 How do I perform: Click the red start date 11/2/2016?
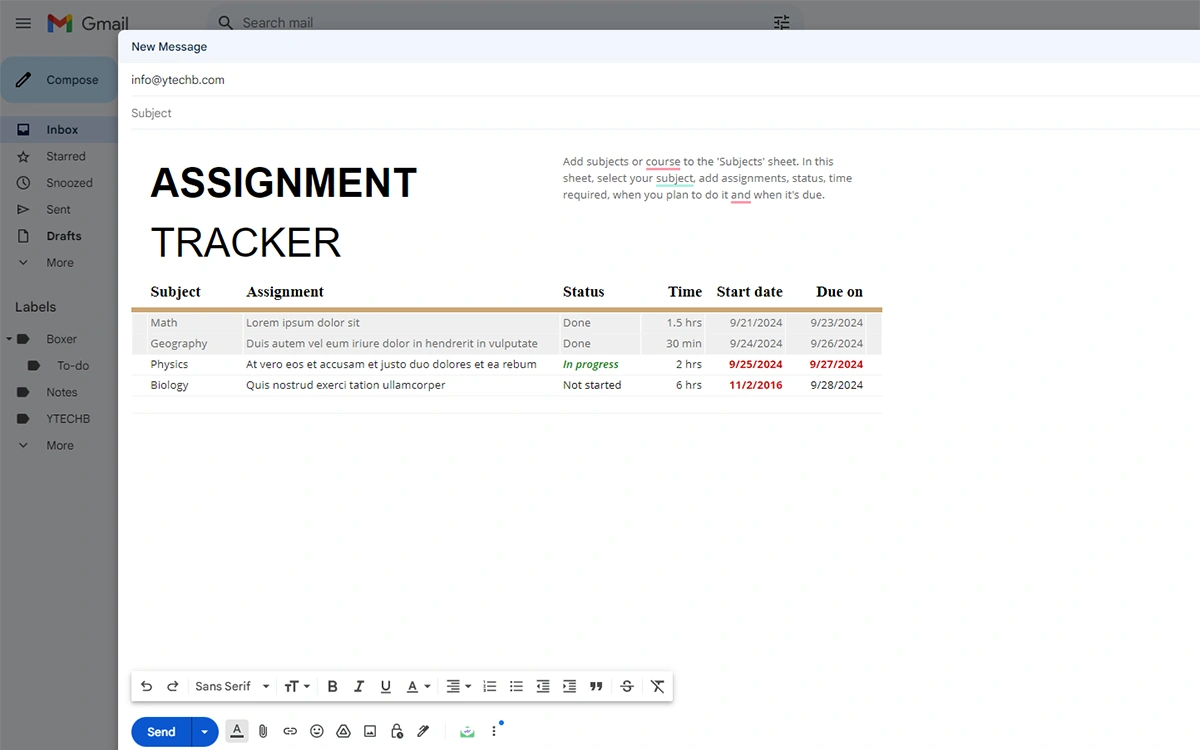(x=756, y=385)
